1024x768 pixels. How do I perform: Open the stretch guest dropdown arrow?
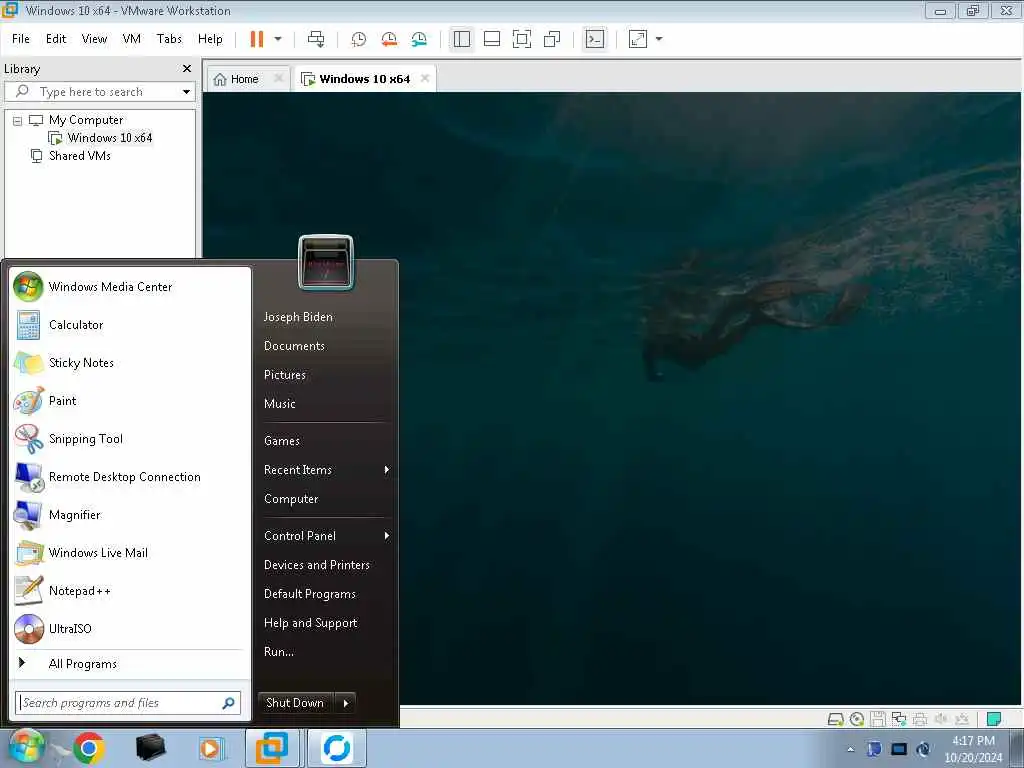pos(659,39)
